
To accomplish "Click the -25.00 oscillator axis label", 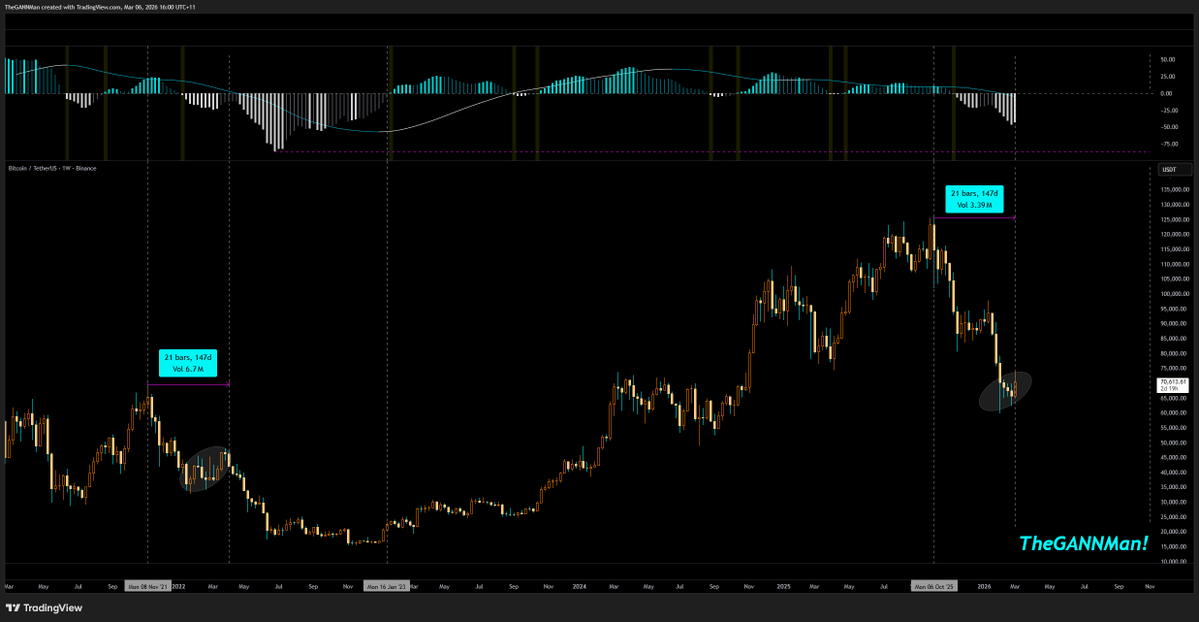I will pyautogui.click(x=1167, y=110).
